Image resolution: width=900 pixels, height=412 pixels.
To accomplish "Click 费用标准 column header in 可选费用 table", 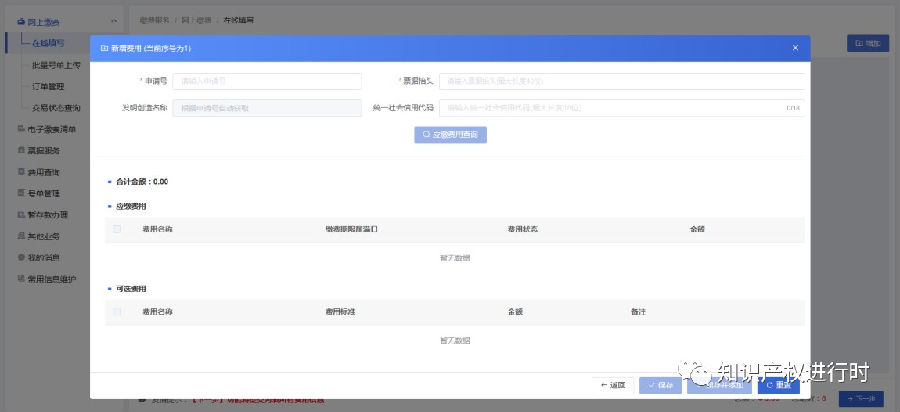I will [340, 312].
